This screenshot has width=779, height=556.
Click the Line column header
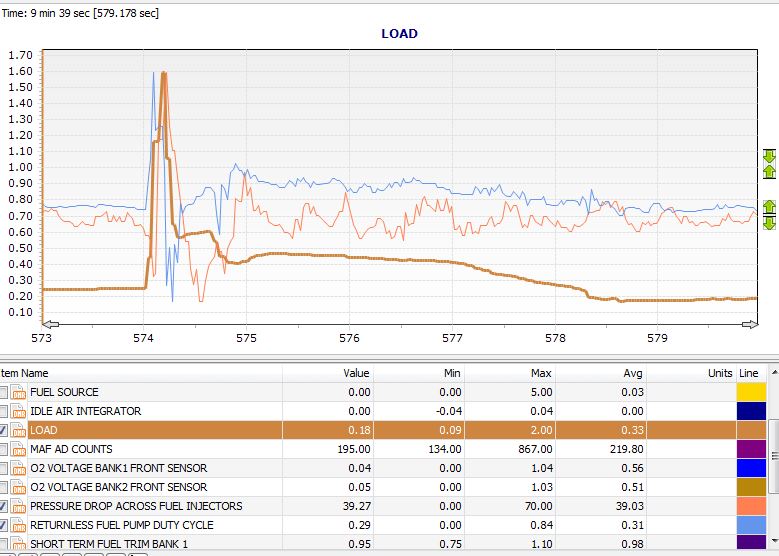point(752,373)
